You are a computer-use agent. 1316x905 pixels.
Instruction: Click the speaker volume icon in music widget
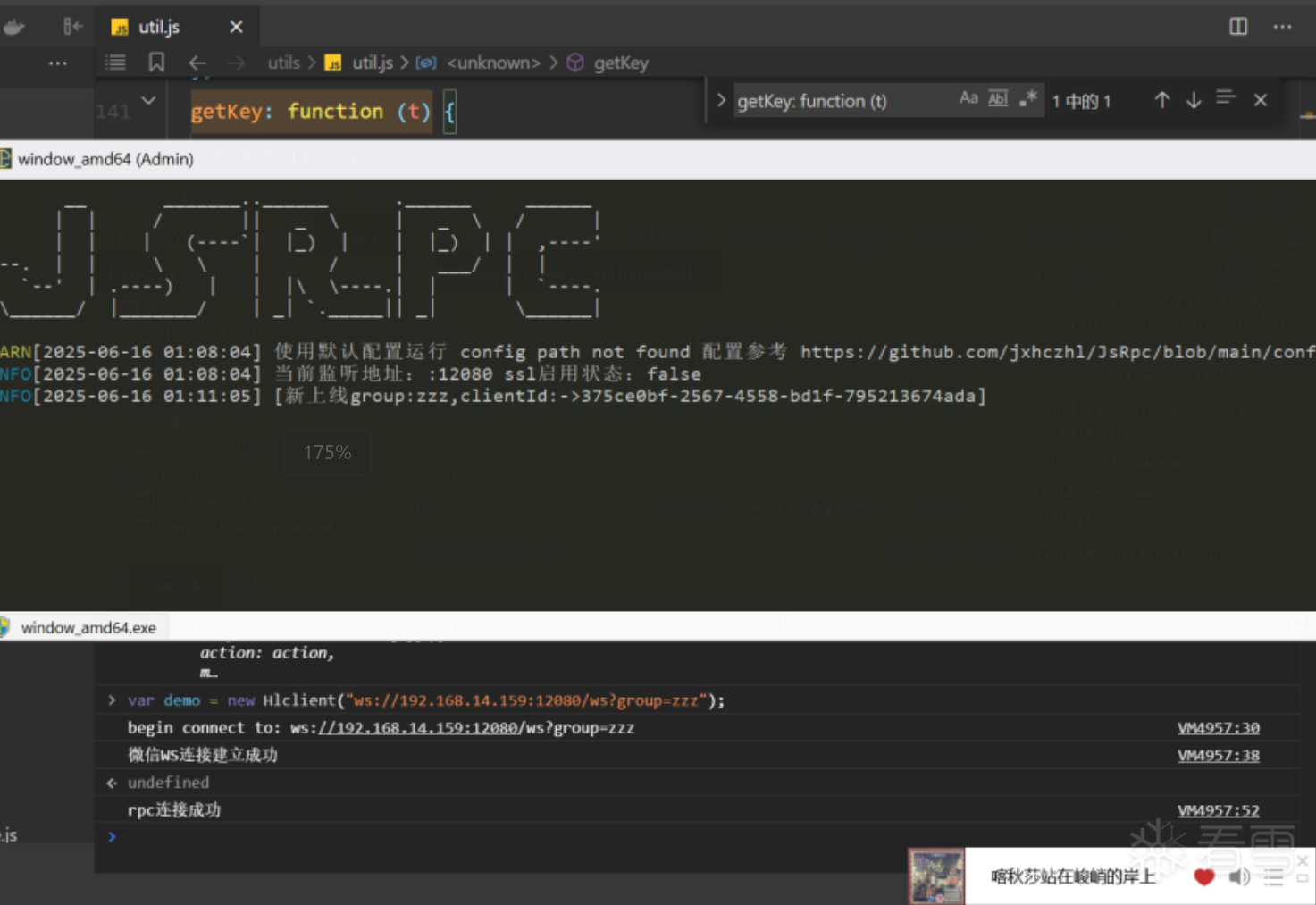(x=1239, y=876)
